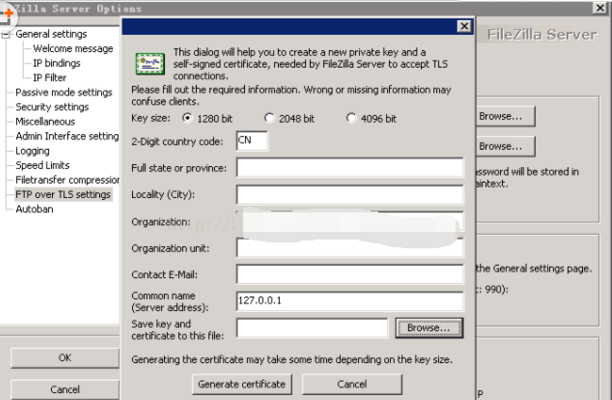Collapse the General settings tree node
The image size is (612, 400).
(5, 35)
